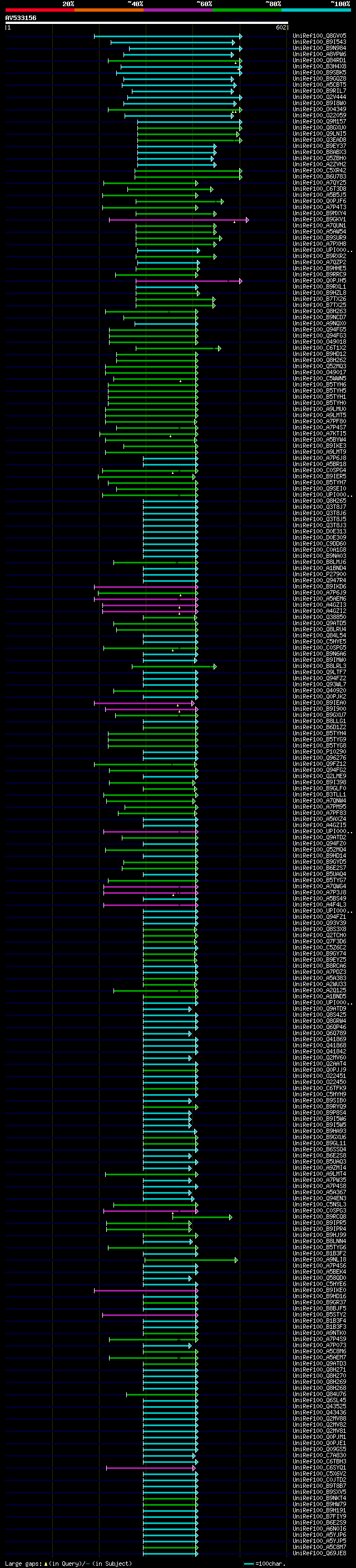The width and height of the screenshot is (356, 1568).
Task: Select the UniRef100_B9GLF0 label
Action: pyautogui.click(x=319, y=789)
